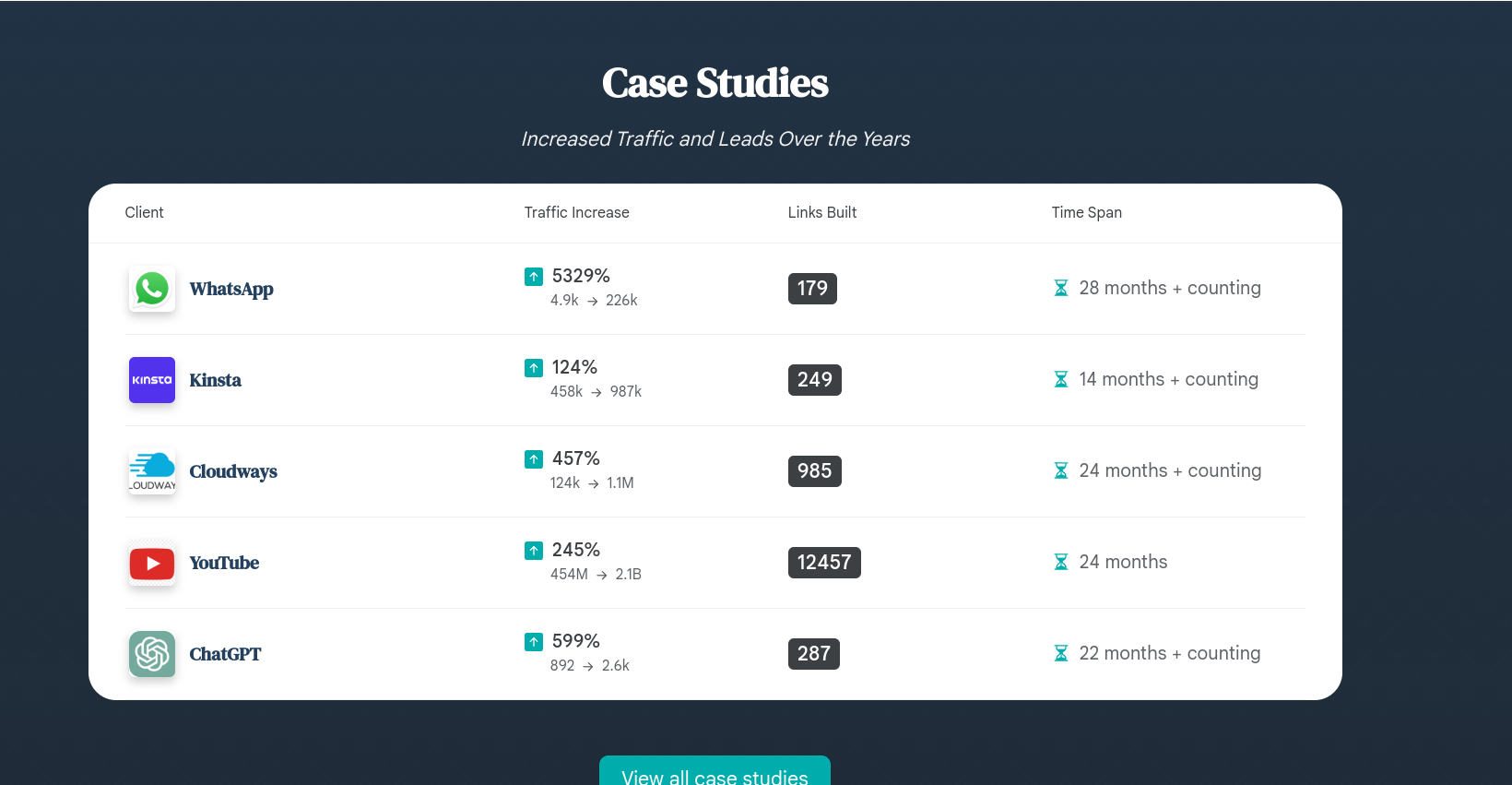Click the 22 months + counting text

coord(1169,653)
